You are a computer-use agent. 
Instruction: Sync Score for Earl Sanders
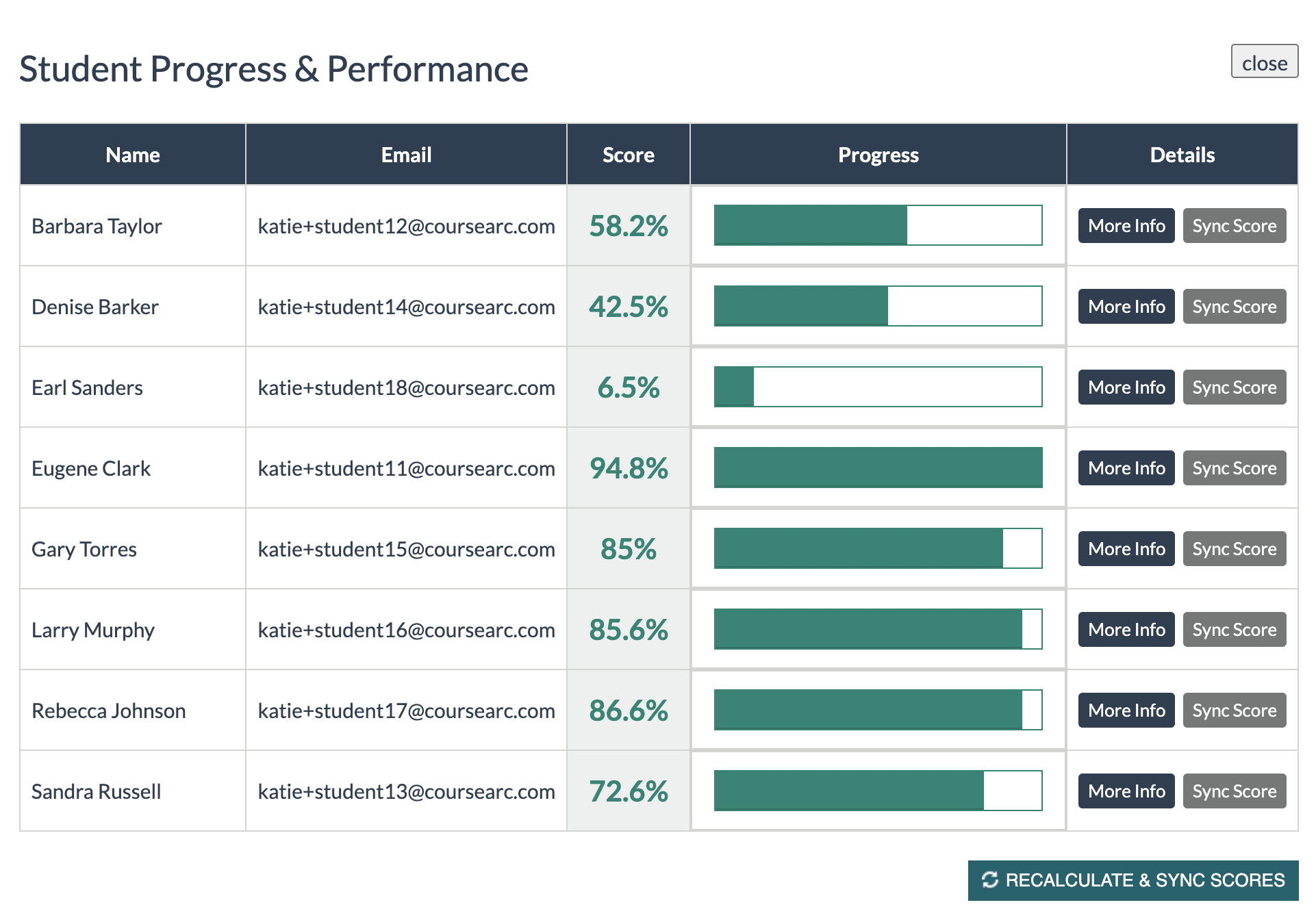[1234, 387]
